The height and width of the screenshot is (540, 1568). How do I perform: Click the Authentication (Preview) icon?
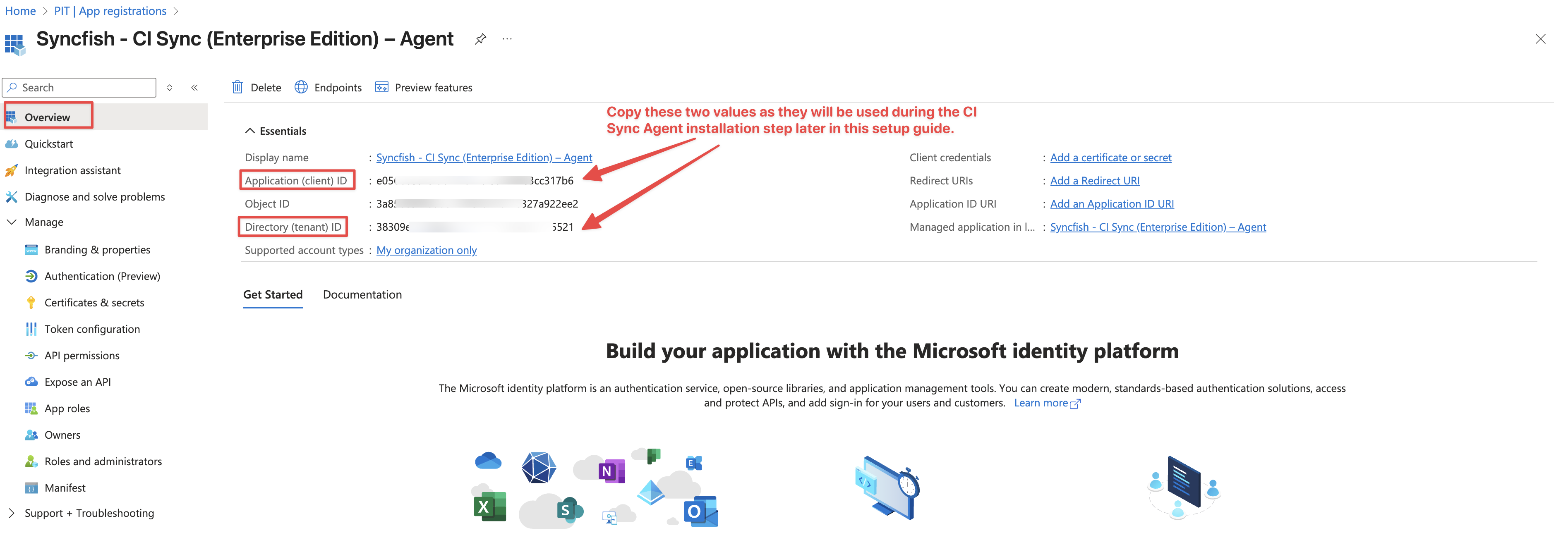coord(31,277)
